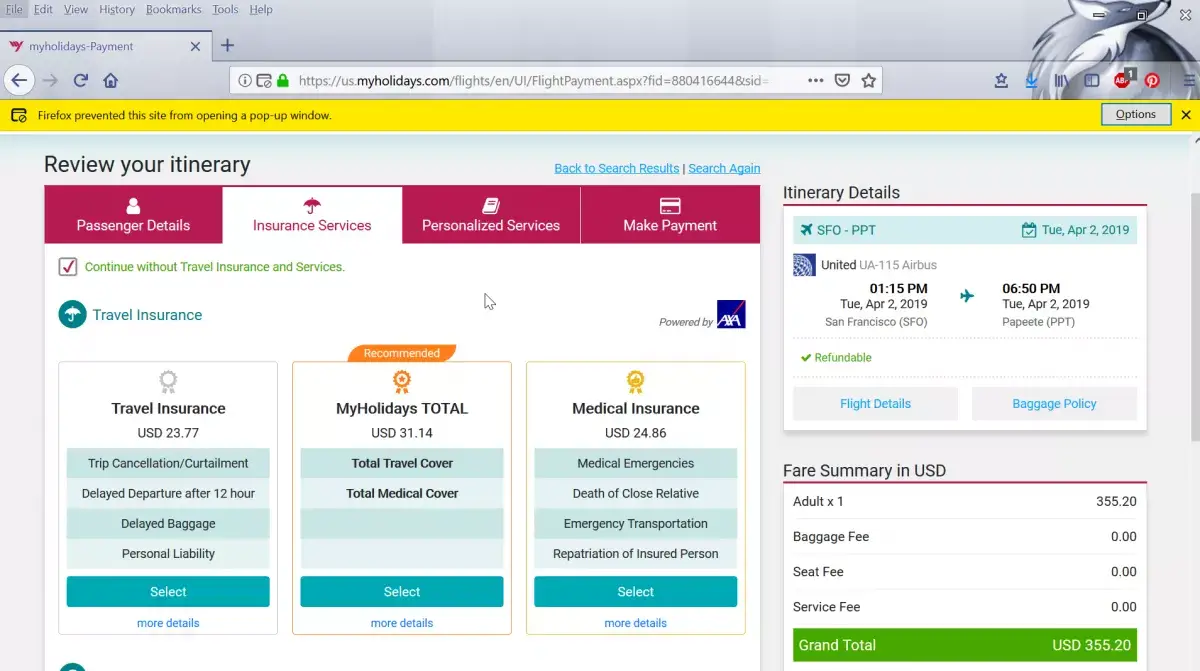
Task: Open the Edit menu
Action: 43,9
